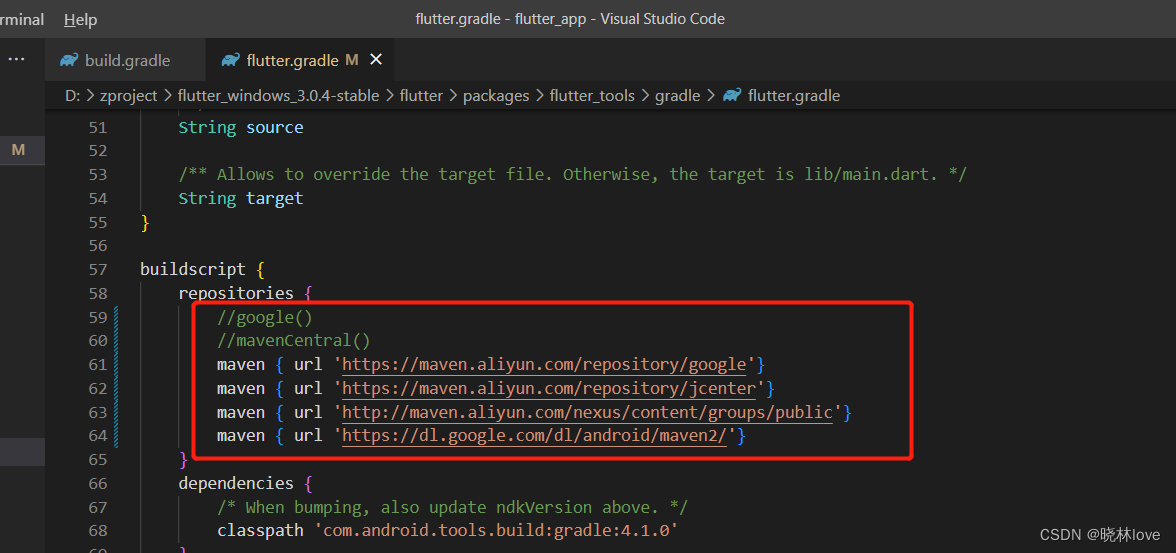Click line number 66 in the gutter
The height and width of the screenshot is (553, 1176).
point(98,484)
